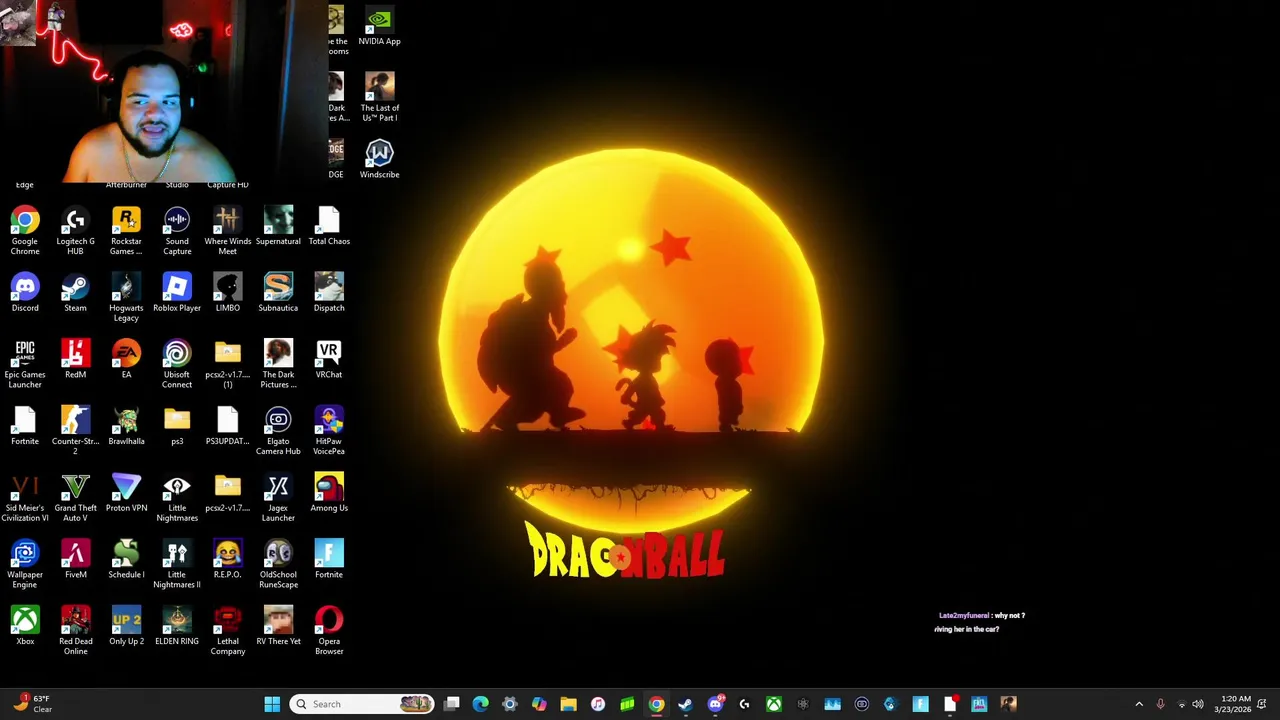This screenshot has width=1280, height=720.
Task: Select the Among Us desktop icon
Action: 329,493
